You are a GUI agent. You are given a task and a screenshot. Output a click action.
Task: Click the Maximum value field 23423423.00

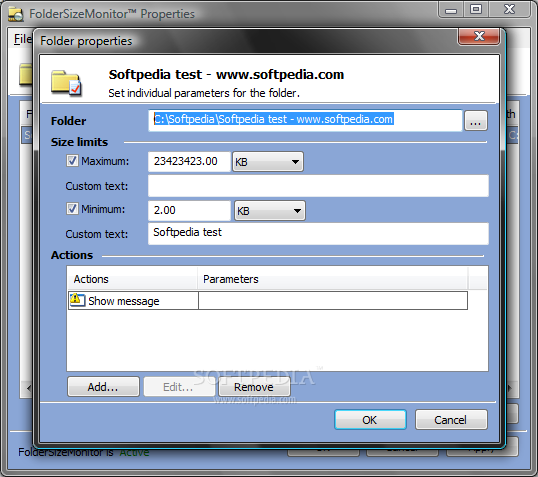[x=189, y=162]
